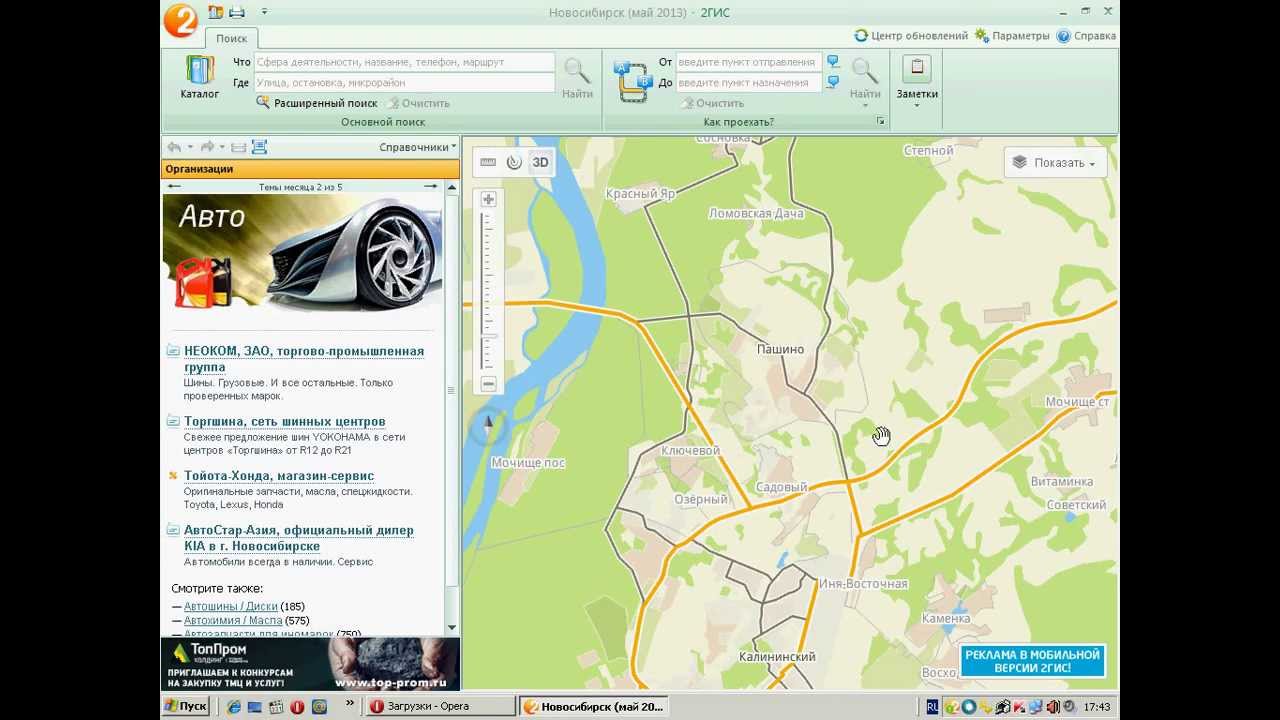Open the quick access toolbar dropdown arrow
Viewport: 1280px width, 720px height.
[264, 12]
